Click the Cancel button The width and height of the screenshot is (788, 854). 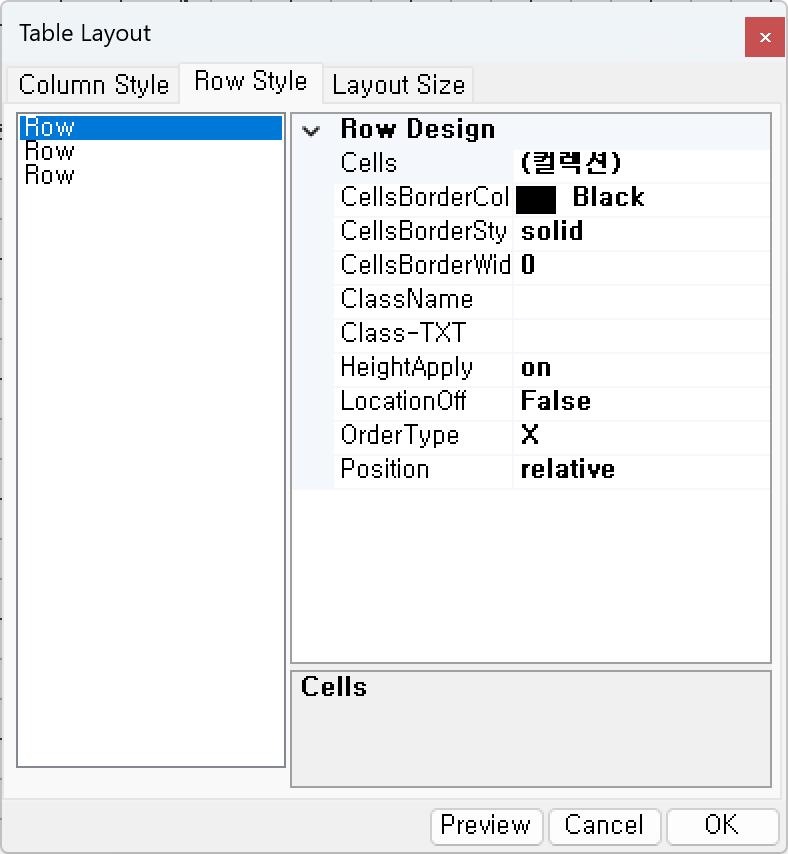[x=604, y=826]
